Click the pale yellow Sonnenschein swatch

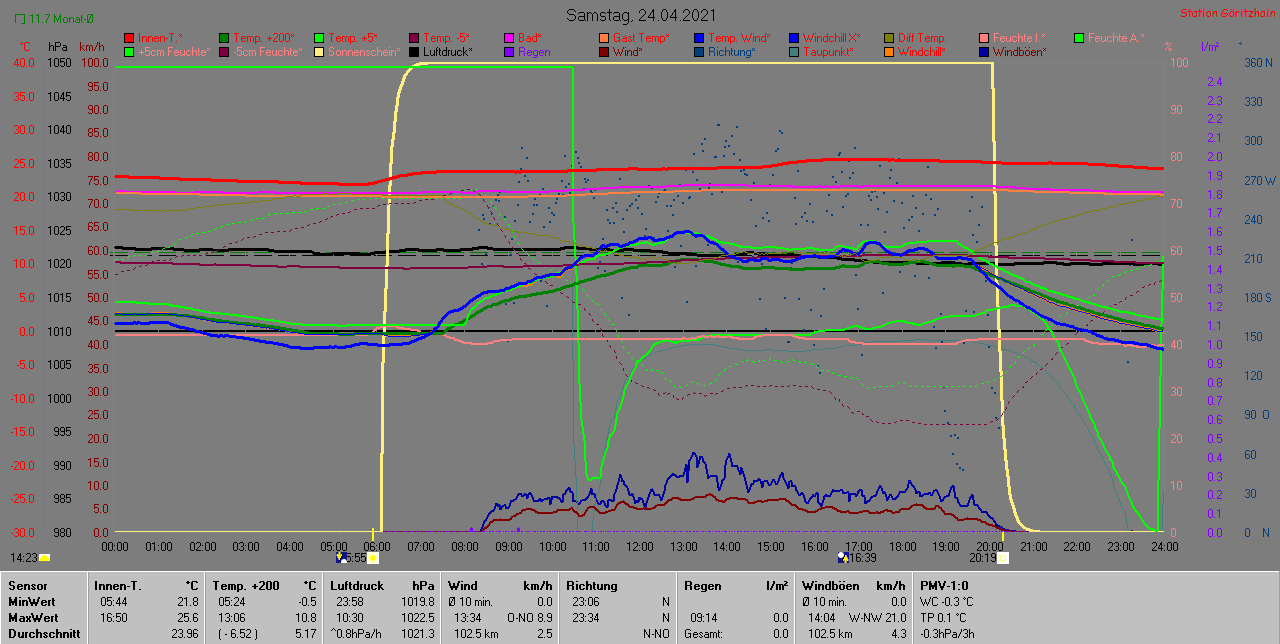[x=319, y=52]
